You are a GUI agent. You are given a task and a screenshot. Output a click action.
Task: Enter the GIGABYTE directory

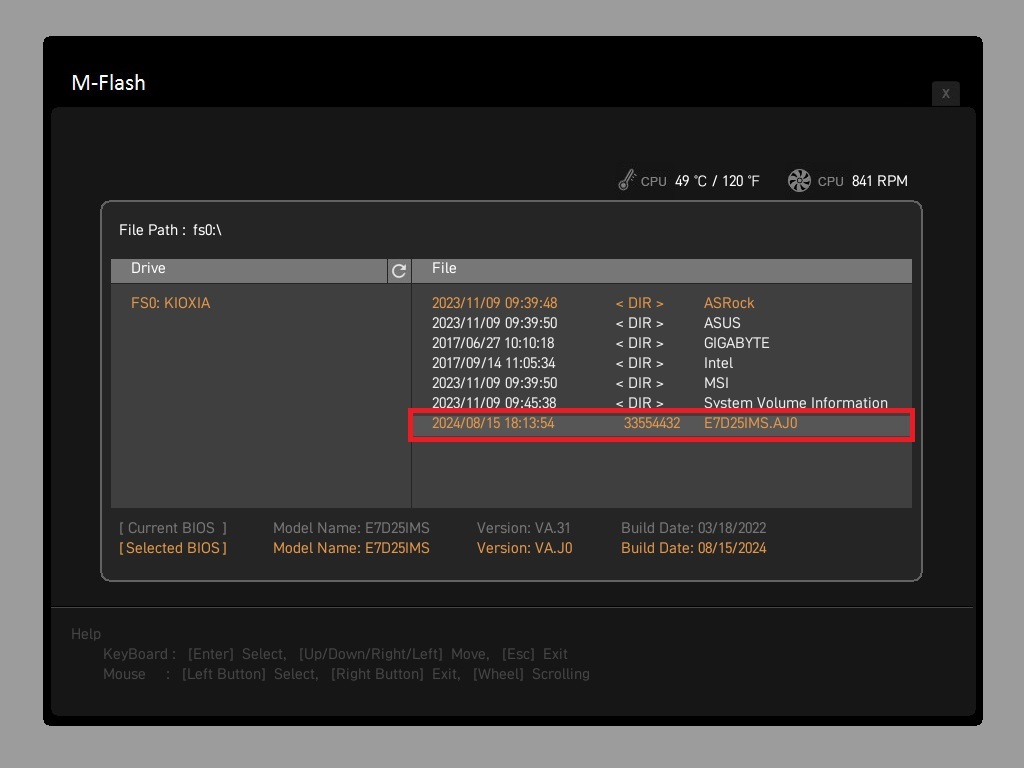point(736,343)
